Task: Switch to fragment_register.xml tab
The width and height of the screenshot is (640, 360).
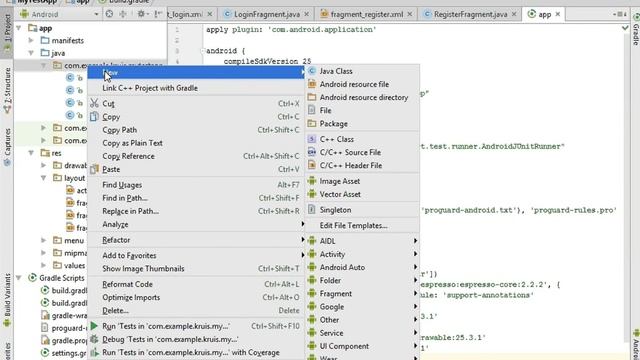Action: pyautogui.click(x=366, y=14)
